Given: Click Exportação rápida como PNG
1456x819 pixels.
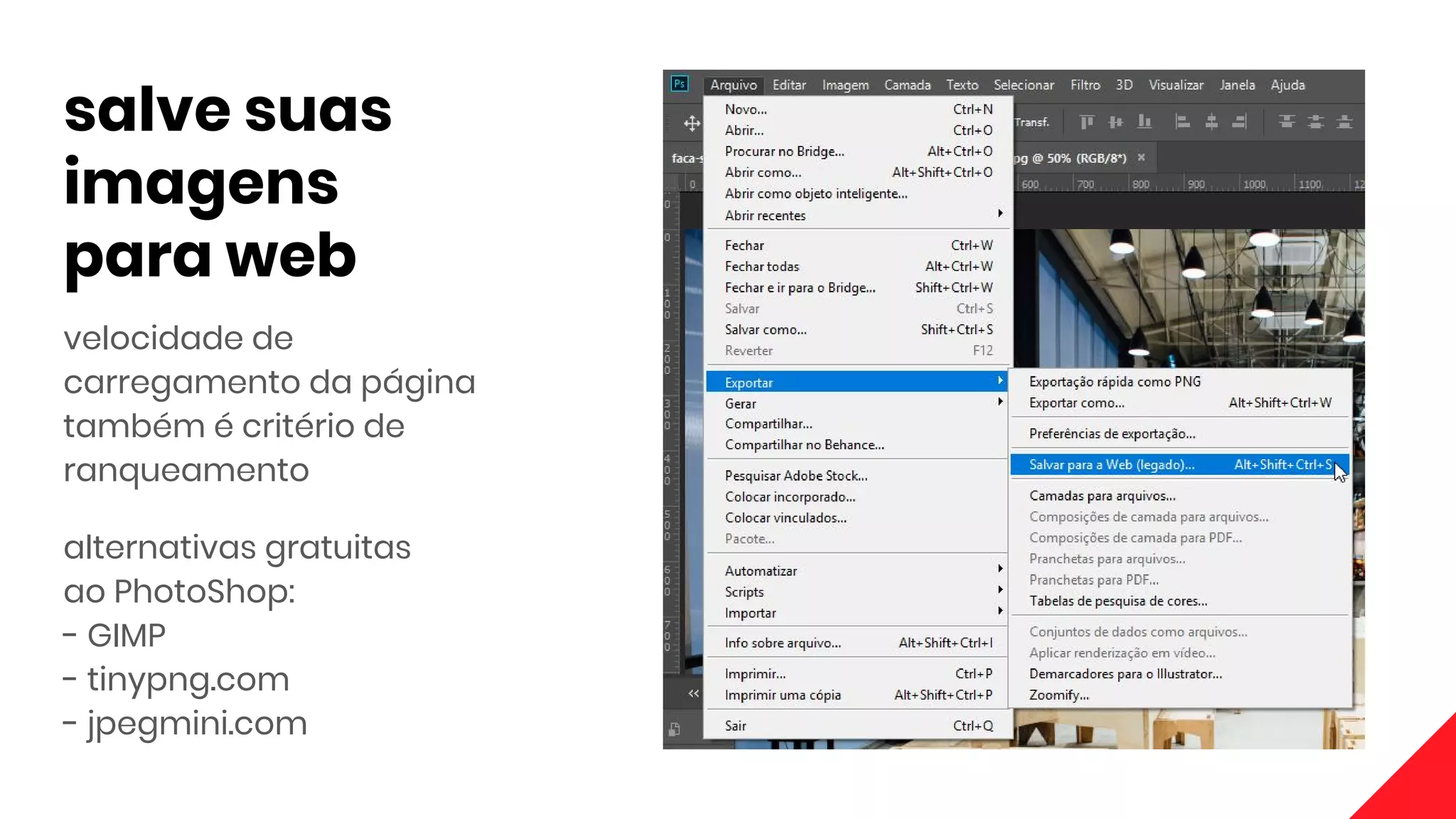Looking at the screenshot, I should click(x=1114, y=382).
